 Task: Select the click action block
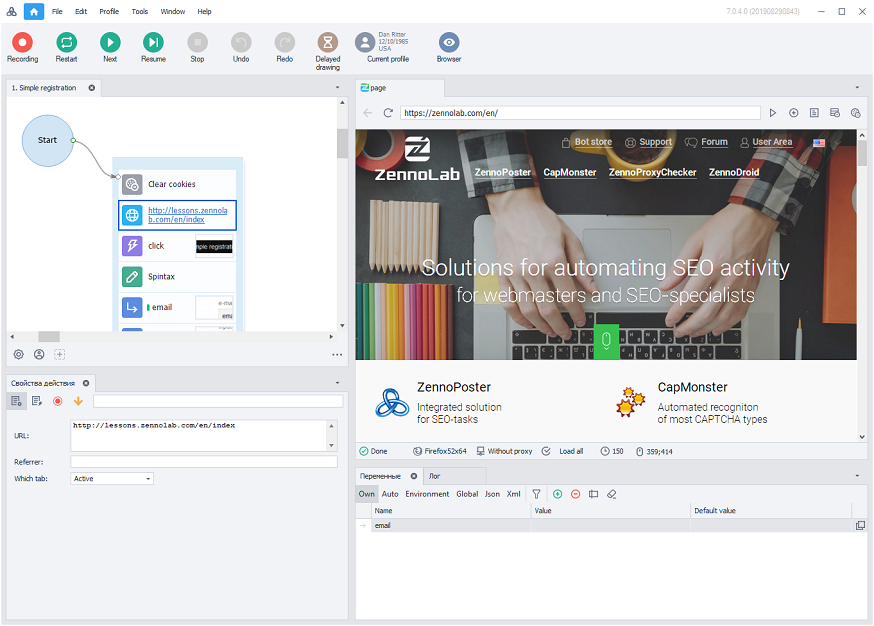[x=177, y=246]
